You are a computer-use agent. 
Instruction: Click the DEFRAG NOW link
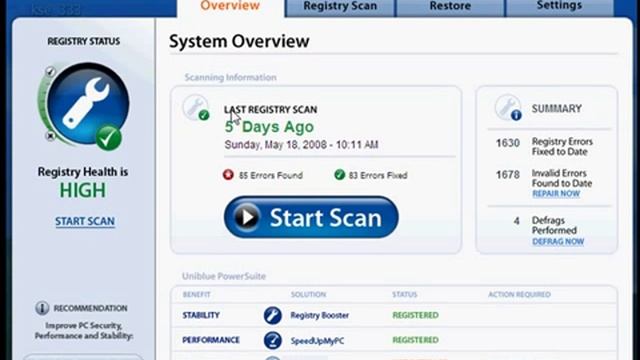[x=558, y=242]
